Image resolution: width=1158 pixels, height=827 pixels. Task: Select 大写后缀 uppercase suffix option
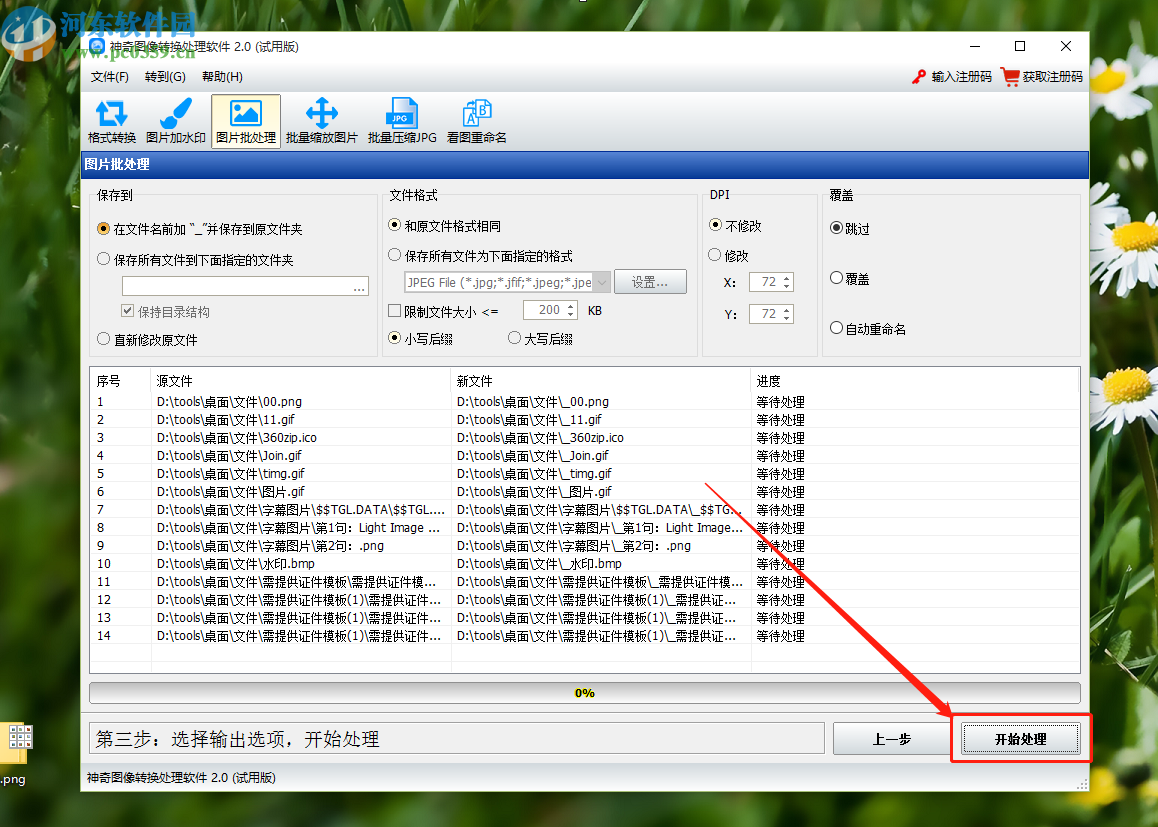[541, 339]
